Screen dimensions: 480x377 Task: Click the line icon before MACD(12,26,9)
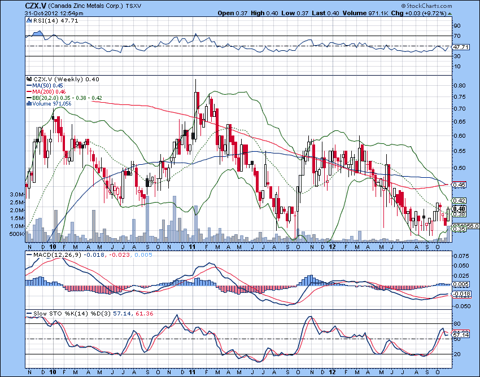point(30,255)
